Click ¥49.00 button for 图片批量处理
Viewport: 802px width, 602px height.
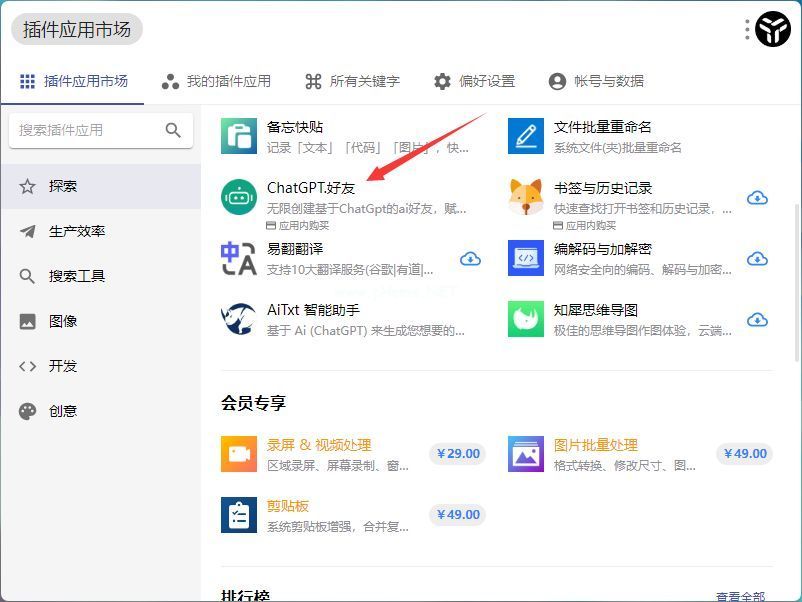pos(744,454)
